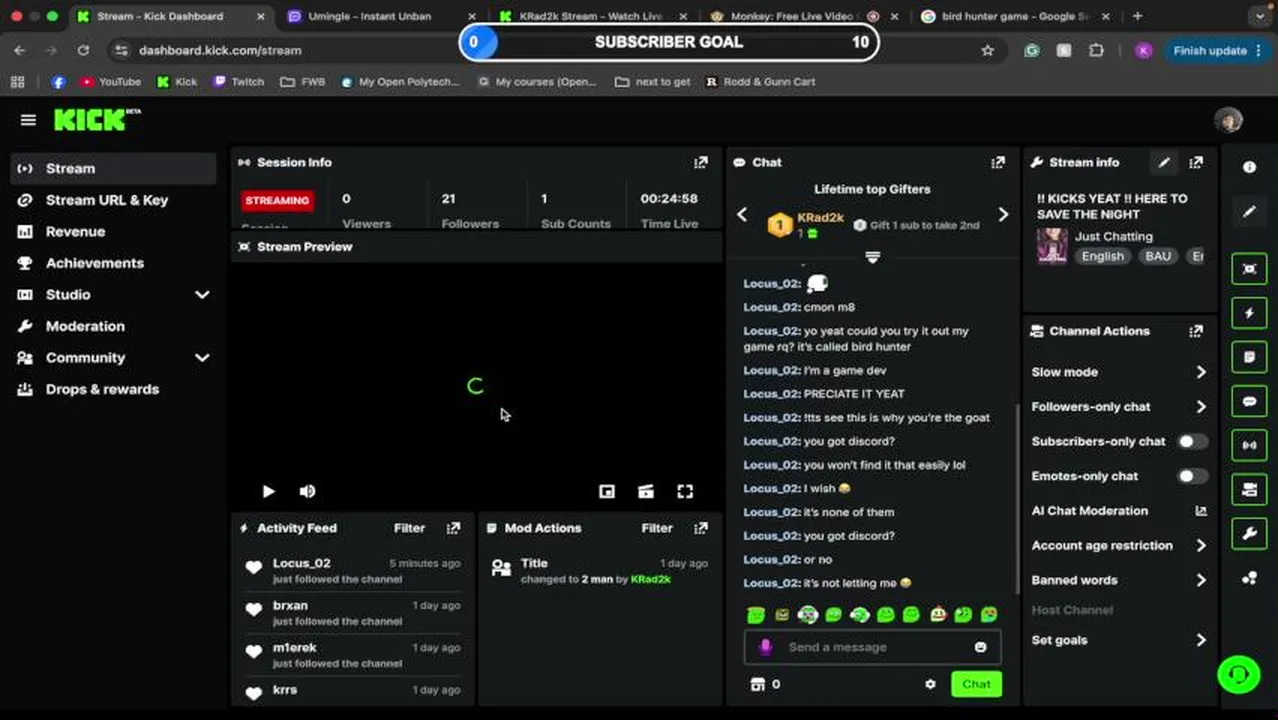Click the pencil icon in right sidebar
Screen dimensions: 1278x720
point(1249,212)
